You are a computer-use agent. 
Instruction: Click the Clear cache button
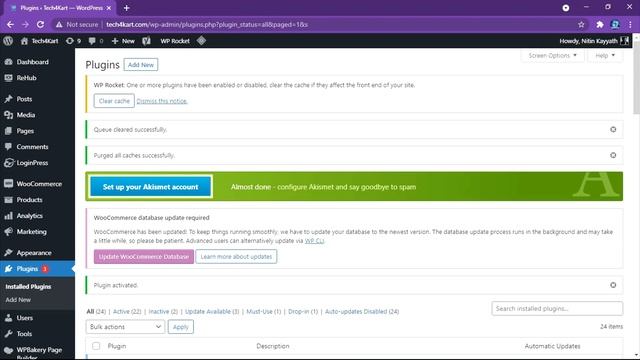click(x=114, y=101)
